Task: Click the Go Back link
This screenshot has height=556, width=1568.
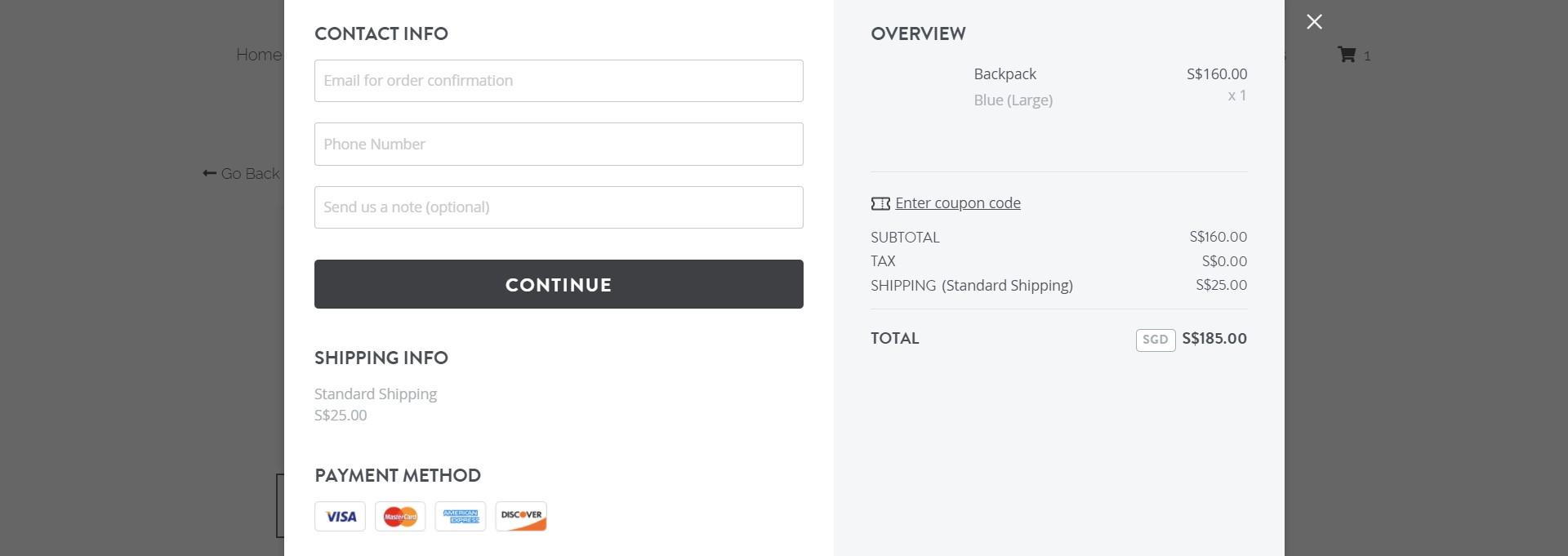Action: [250, 173]
